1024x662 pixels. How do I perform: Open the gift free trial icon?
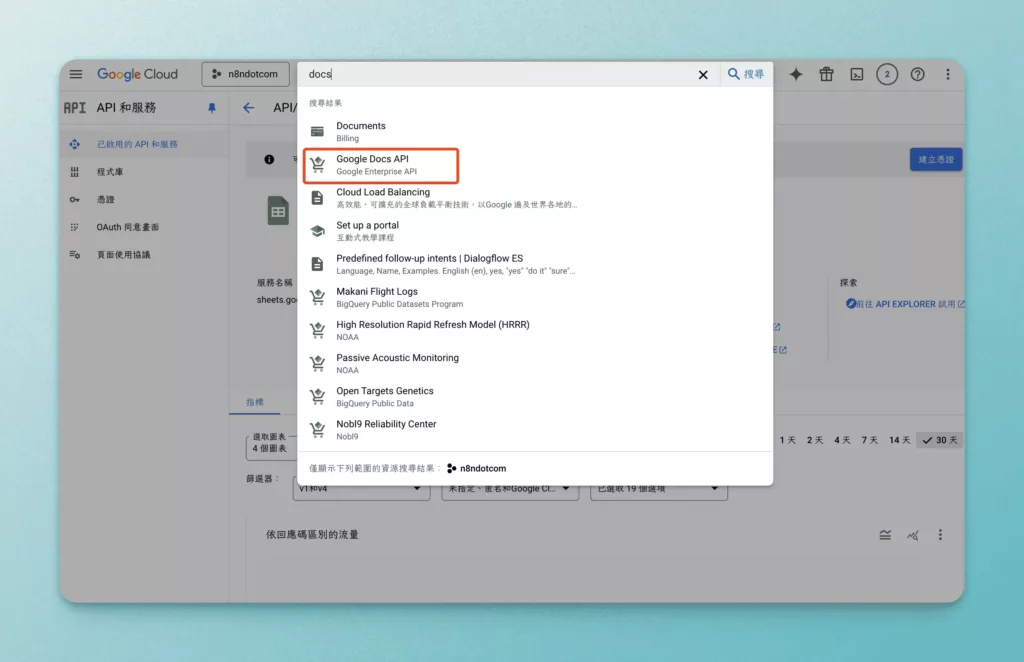pyautogui.click(x=826, y=74)
